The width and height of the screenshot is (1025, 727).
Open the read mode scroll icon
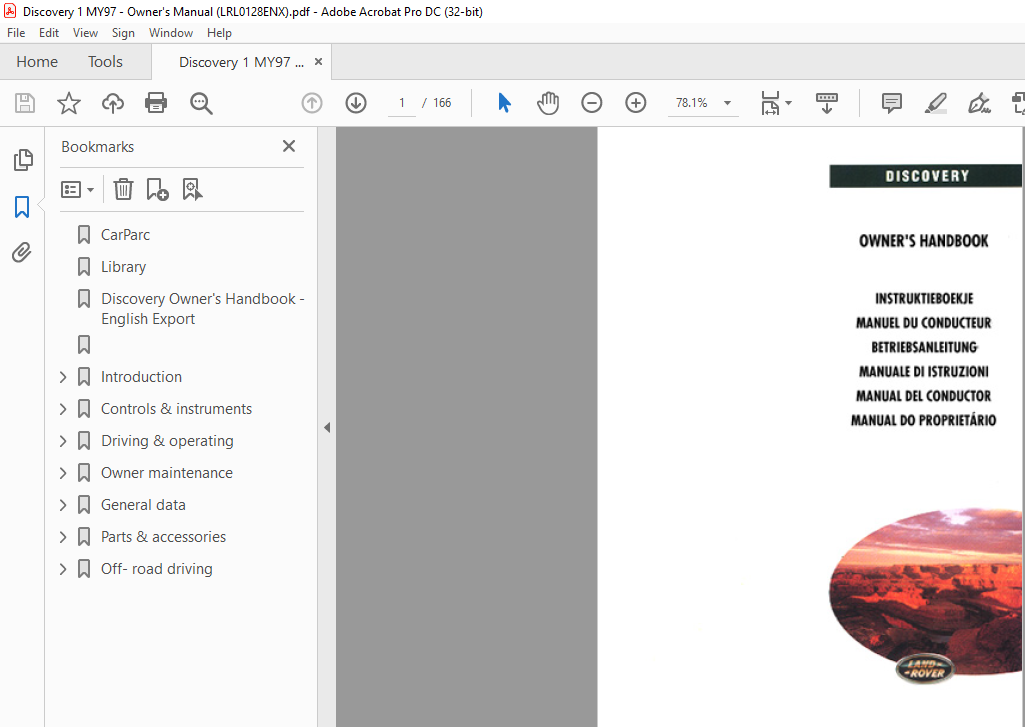(827, 103)
